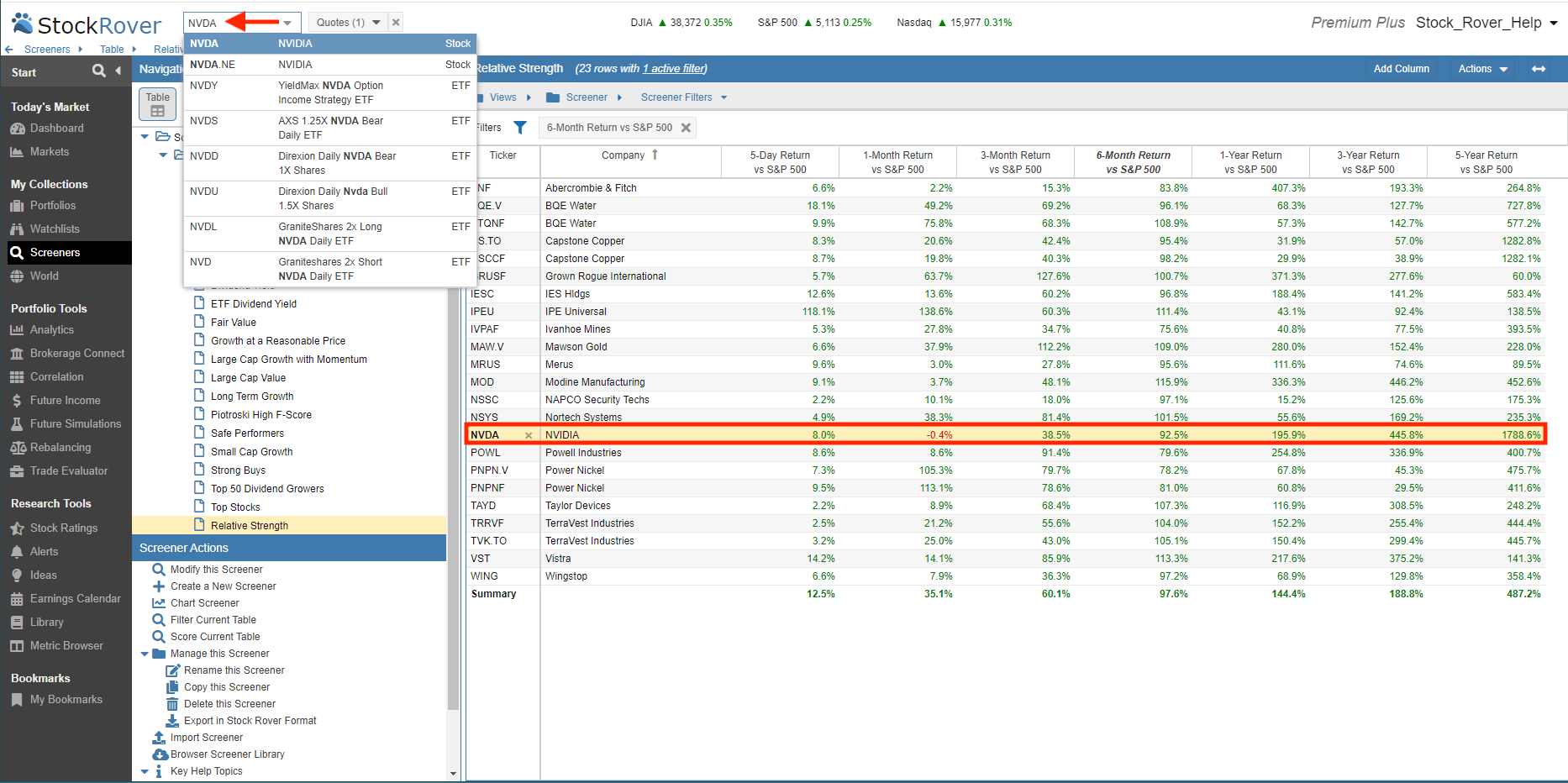The width and height of the screenshot is (1568, 783).
Task: Open Watchlists section
Action: coord(55,229)
